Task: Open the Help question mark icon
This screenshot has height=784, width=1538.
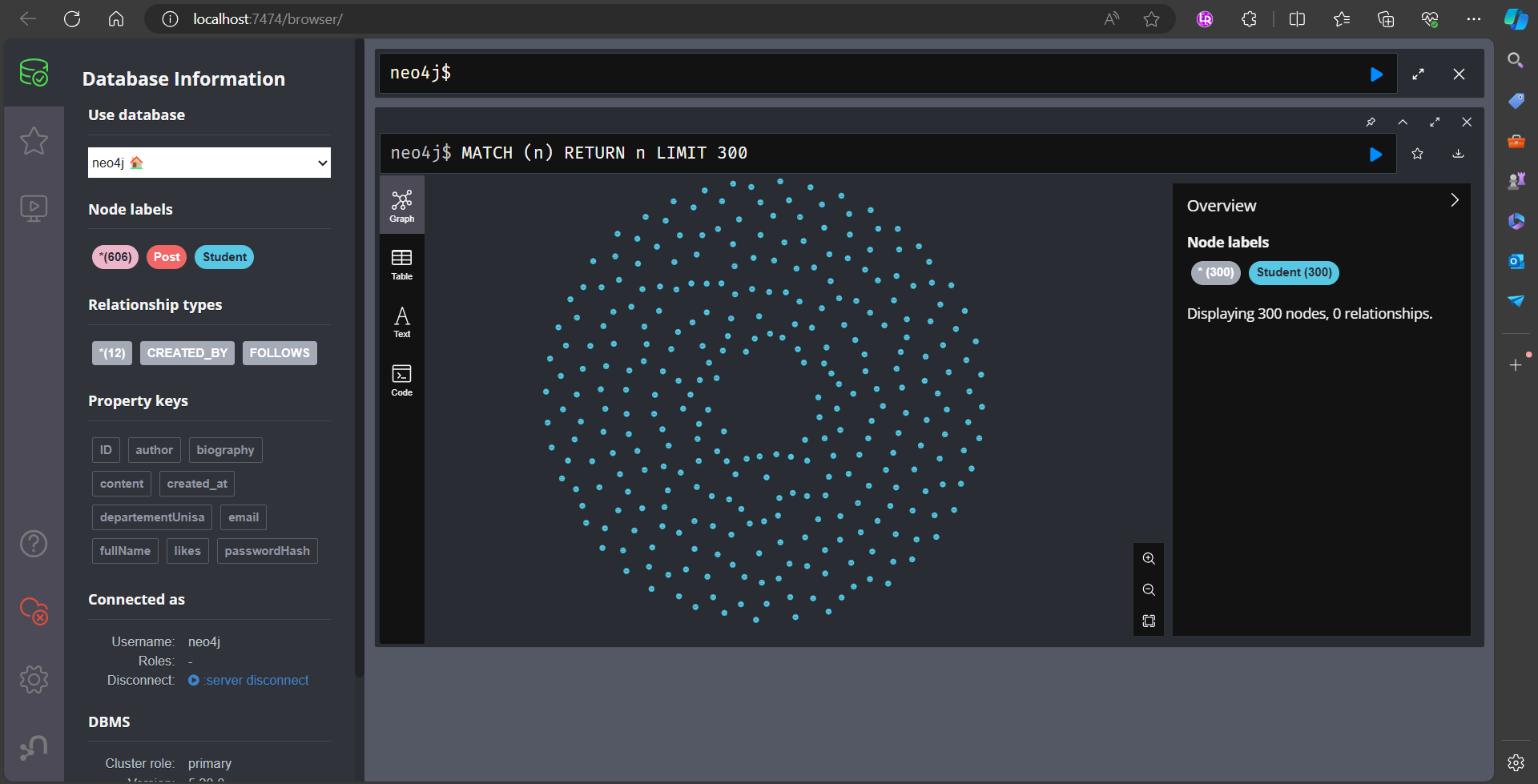Action: point(34,544)
